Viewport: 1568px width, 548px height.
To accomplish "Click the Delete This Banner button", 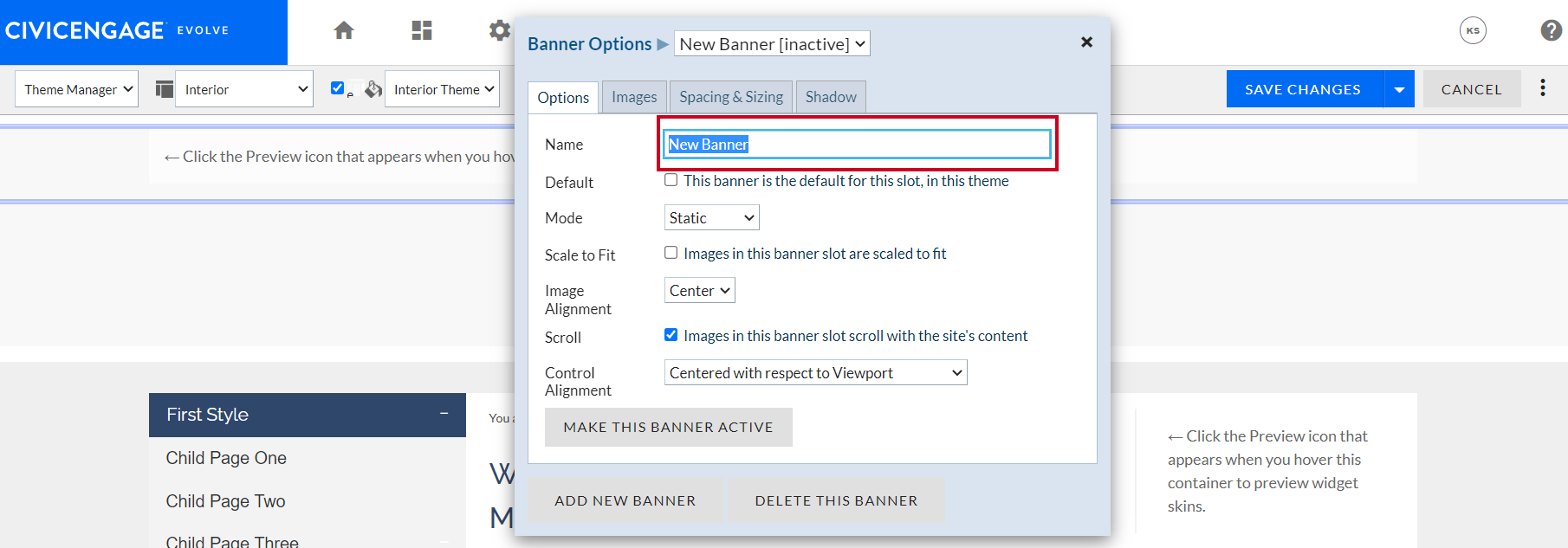I will pyautogui.click(x=836, y=500).
